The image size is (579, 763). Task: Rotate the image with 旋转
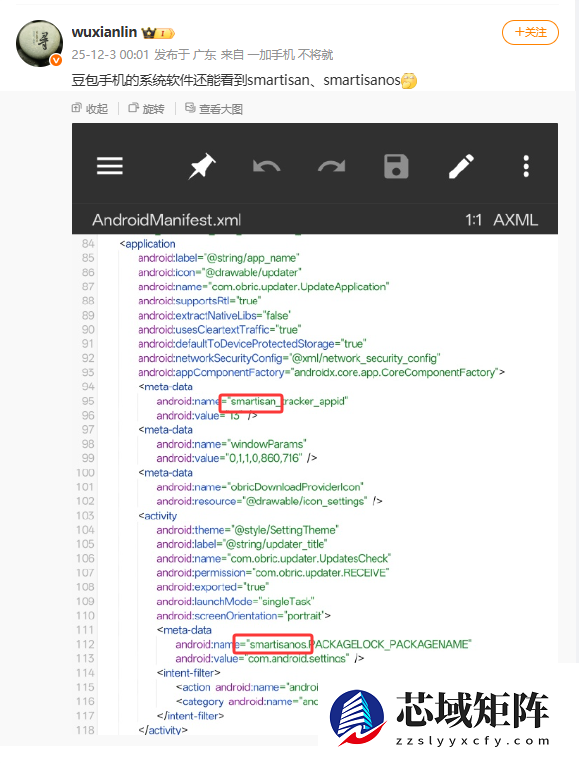click(x=146, y=109)
